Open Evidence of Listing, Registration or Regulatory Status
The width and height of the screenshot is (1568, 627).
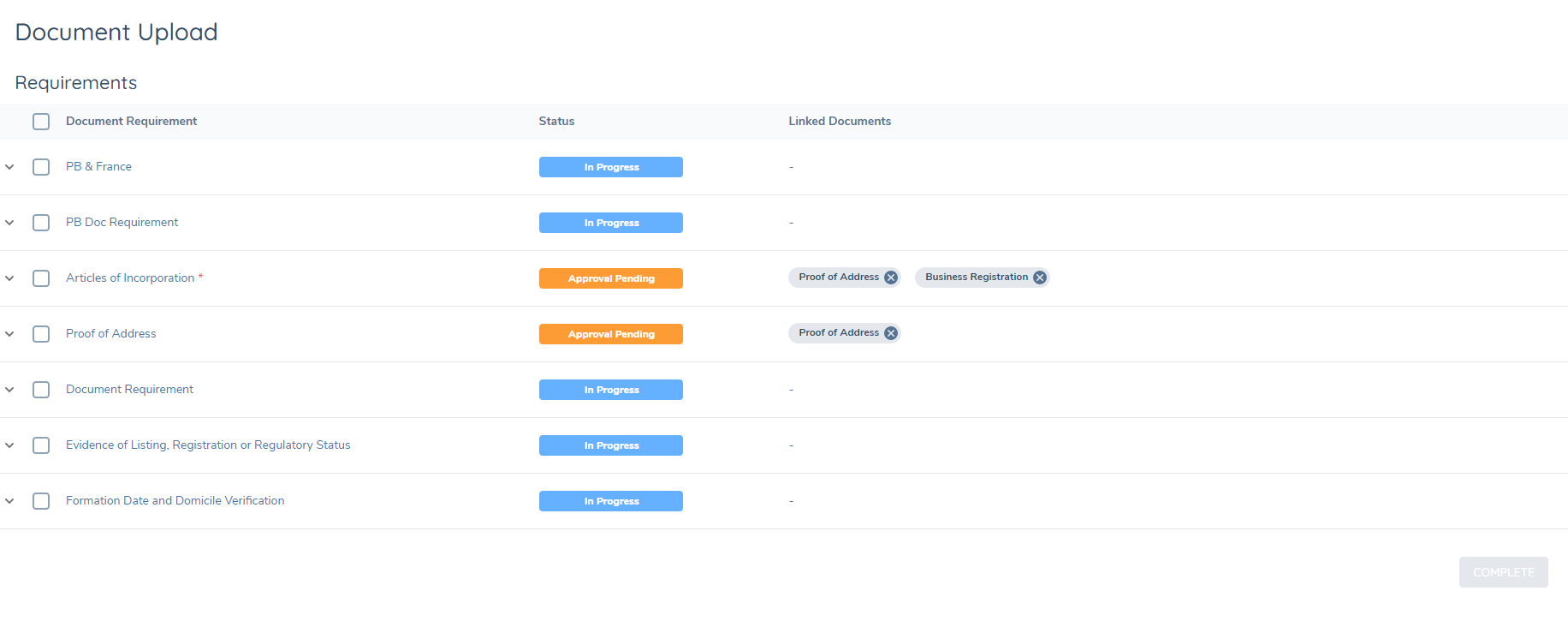(x=208, y=445)
